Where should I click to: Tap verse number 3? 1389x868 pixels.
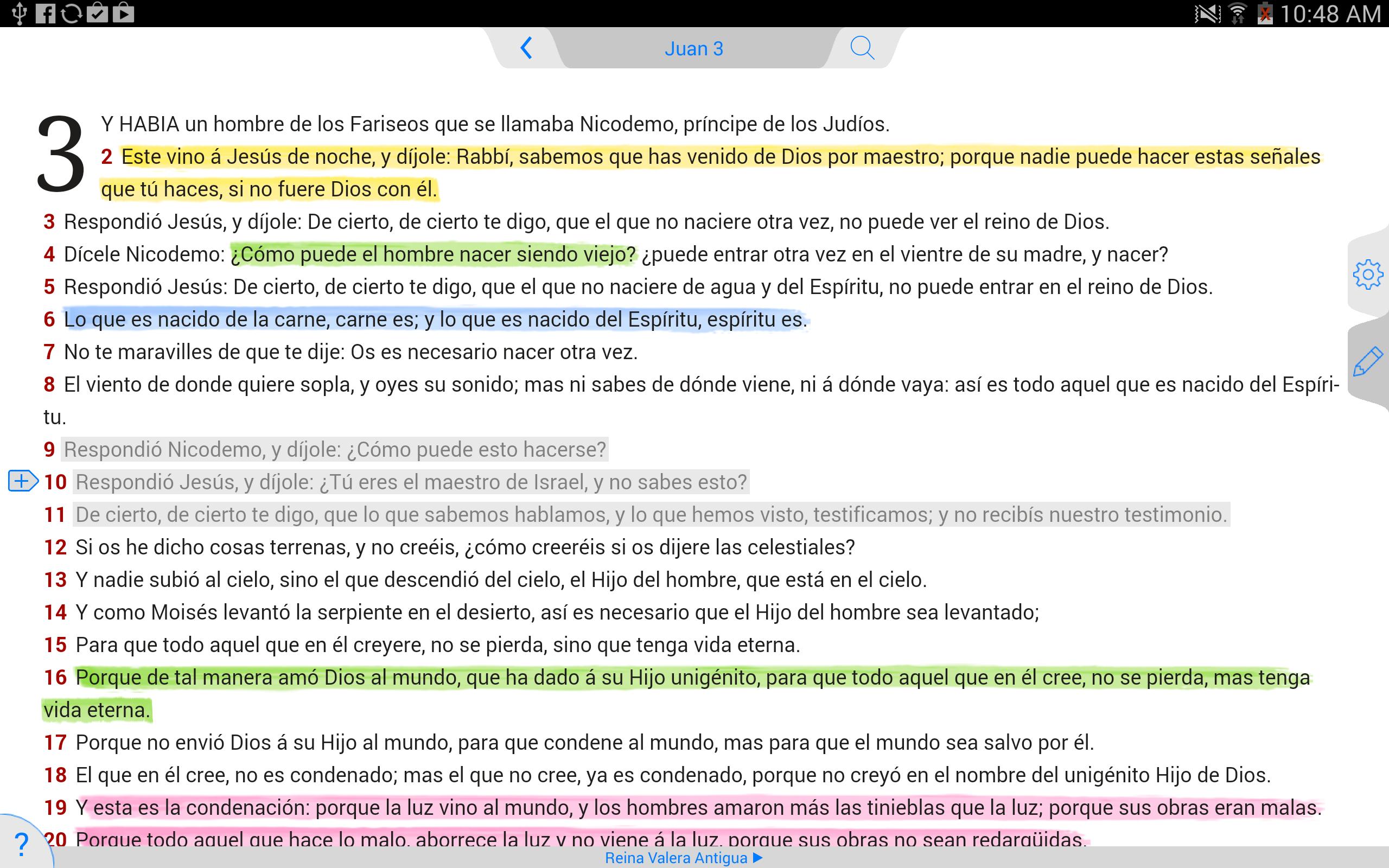49,221
